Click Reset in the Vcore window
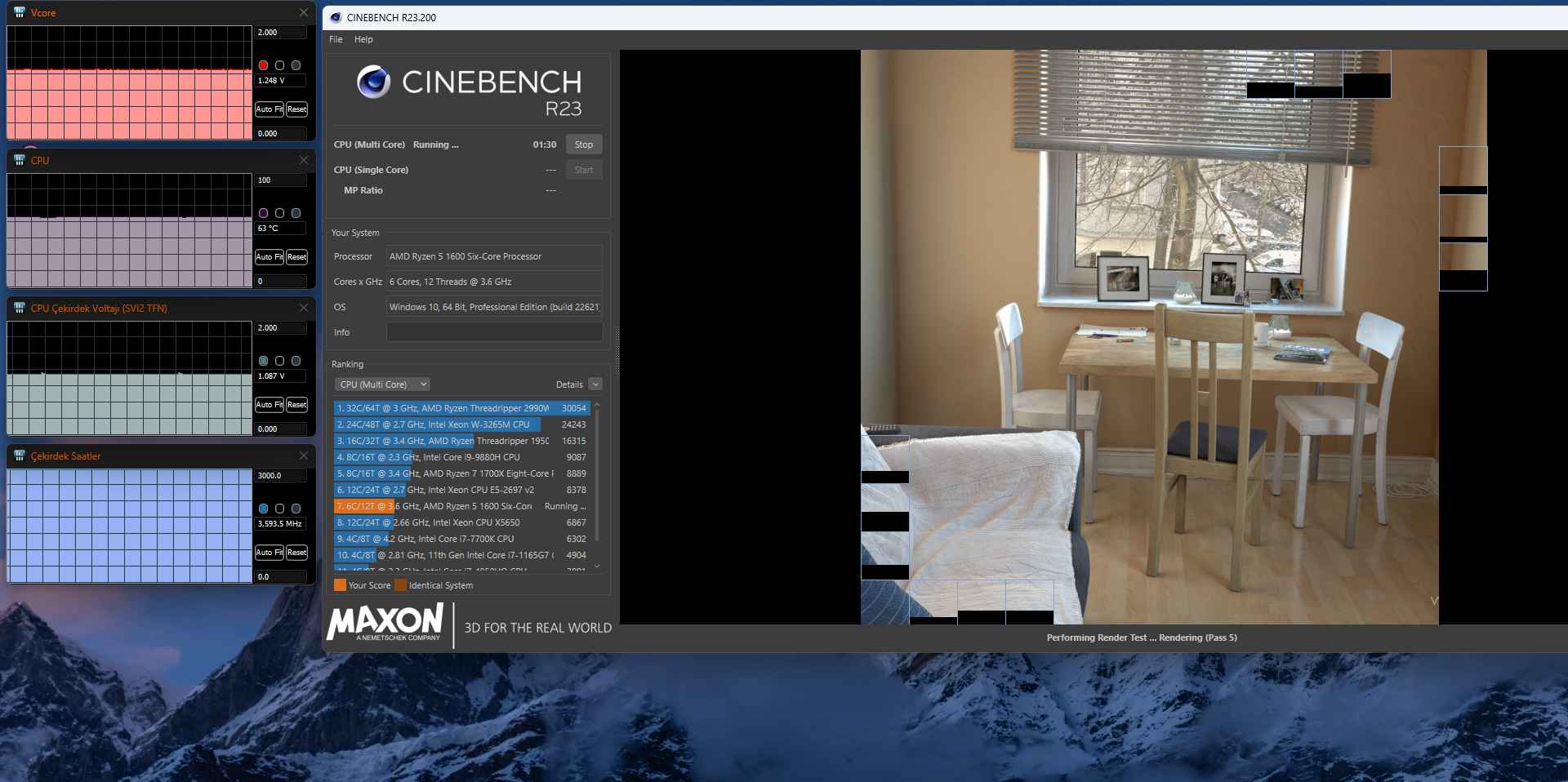The height and width of the screenshot is (782, 1568). click(297, 109)
